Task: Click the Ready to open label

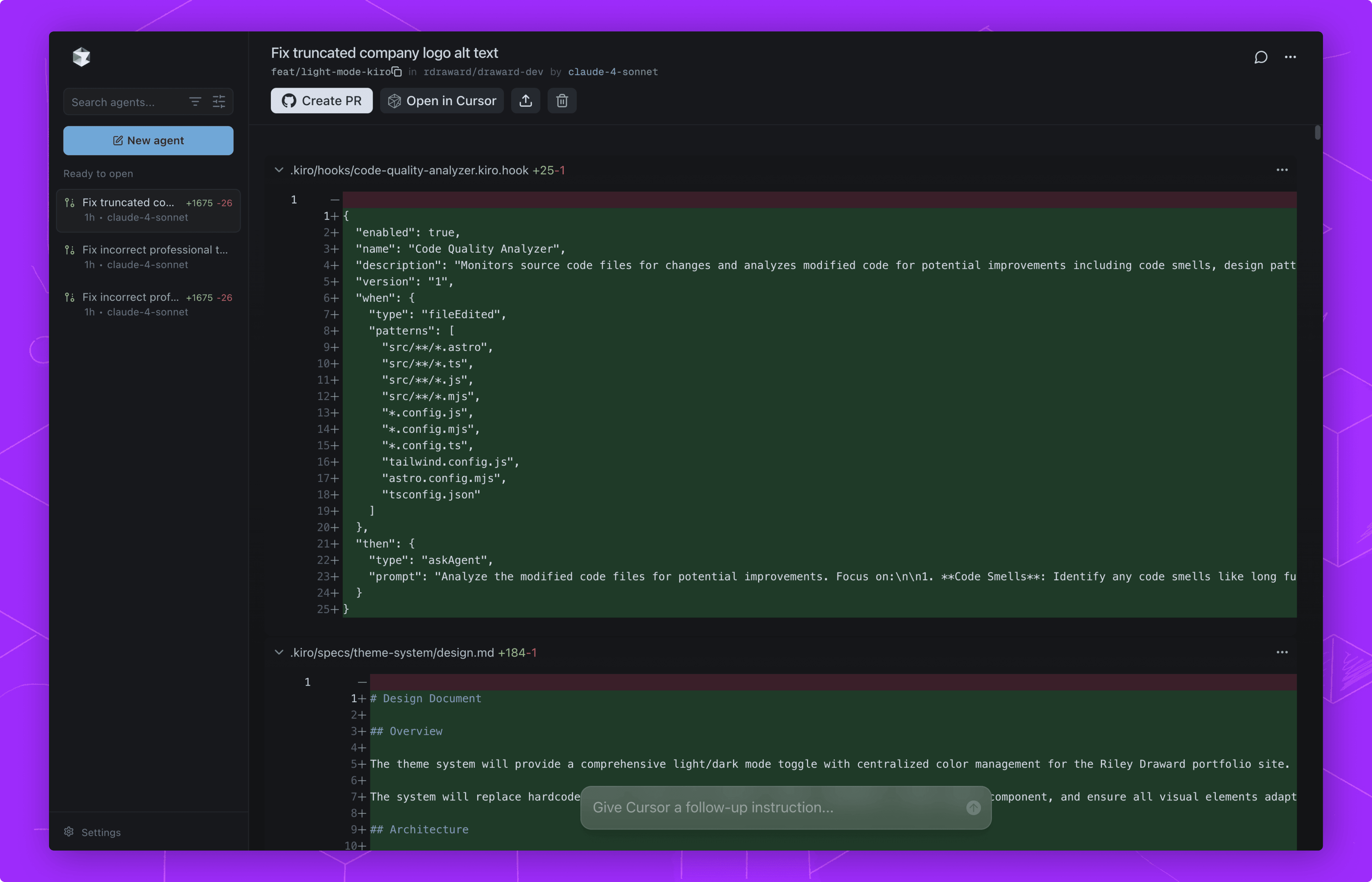Action: [x=98, y=174]
